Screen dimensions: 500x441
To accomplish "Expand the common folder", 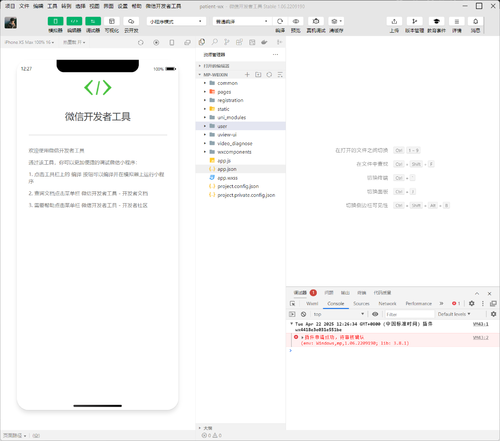I will 241,83.
